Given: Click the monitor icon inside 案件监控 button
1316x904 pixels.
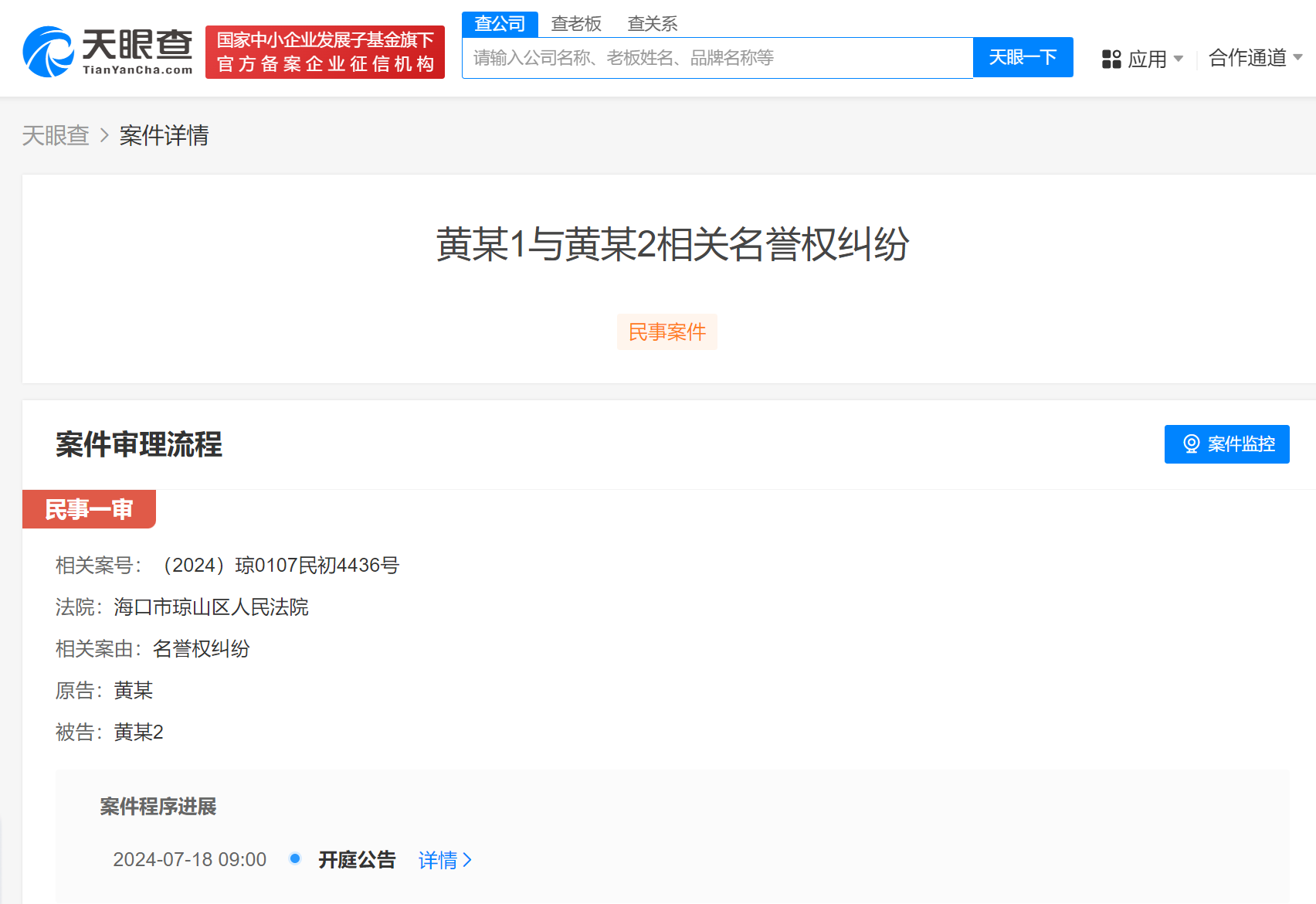Looking at the screenshot, I should tap(1192, 444).
